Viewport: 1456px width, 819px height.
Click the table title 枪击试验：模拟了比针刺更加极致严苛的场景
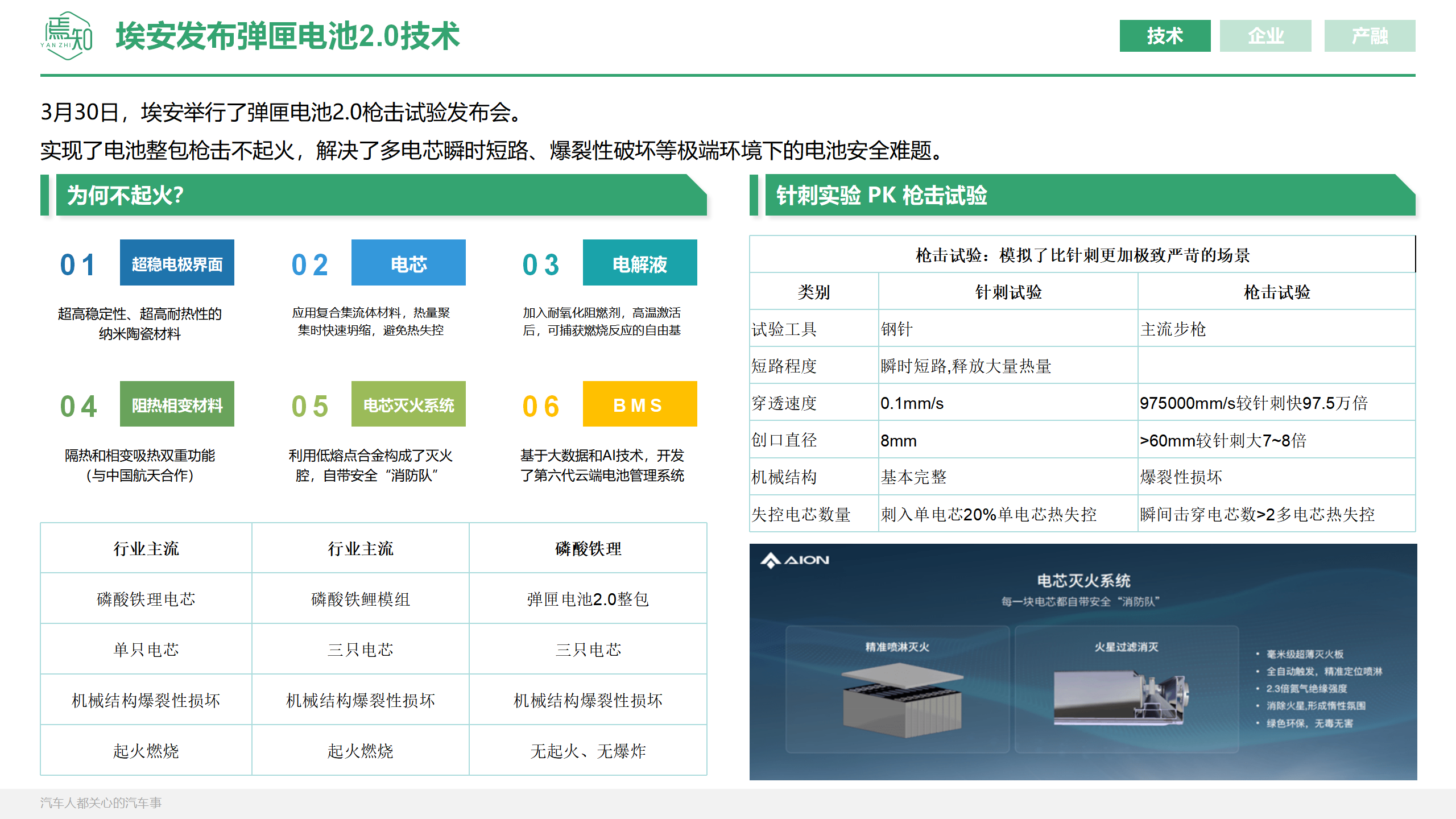pos(1083,255)
